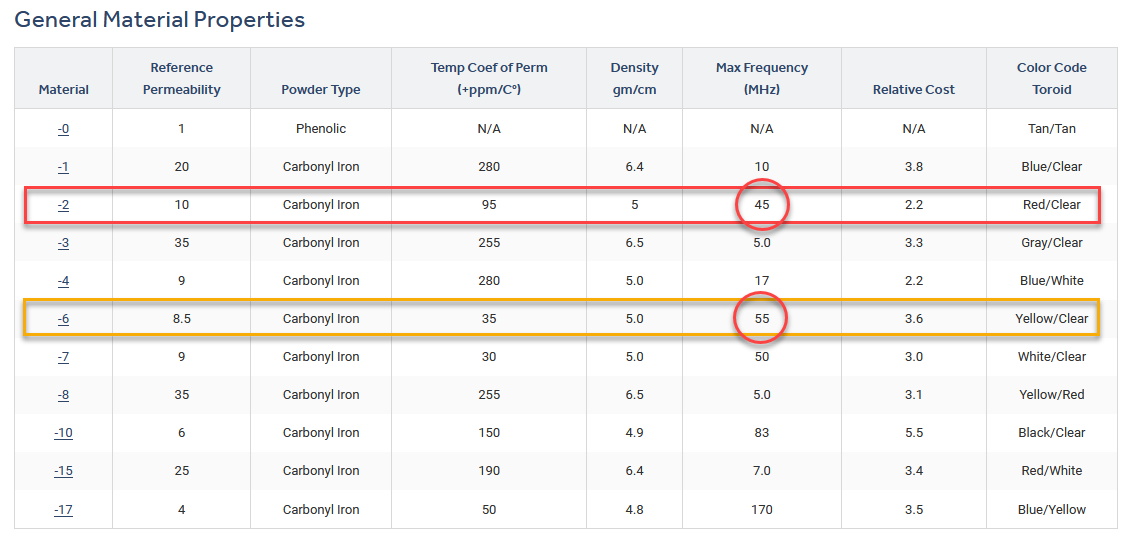Click the Color Code Toroid column header
The height and width of the screenshot is (545, 1134).
[x=1051, y=79]
